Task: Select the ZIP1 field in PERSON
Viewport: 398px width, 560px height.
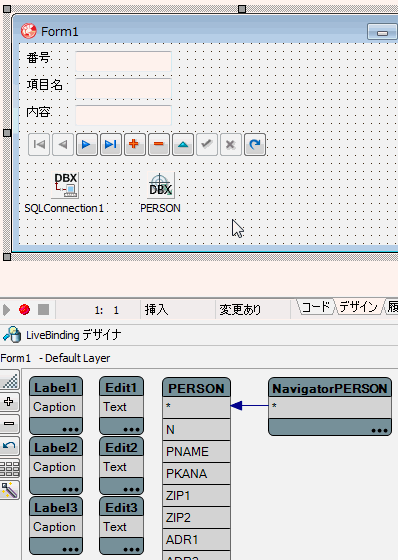Action: coord(196,496)
